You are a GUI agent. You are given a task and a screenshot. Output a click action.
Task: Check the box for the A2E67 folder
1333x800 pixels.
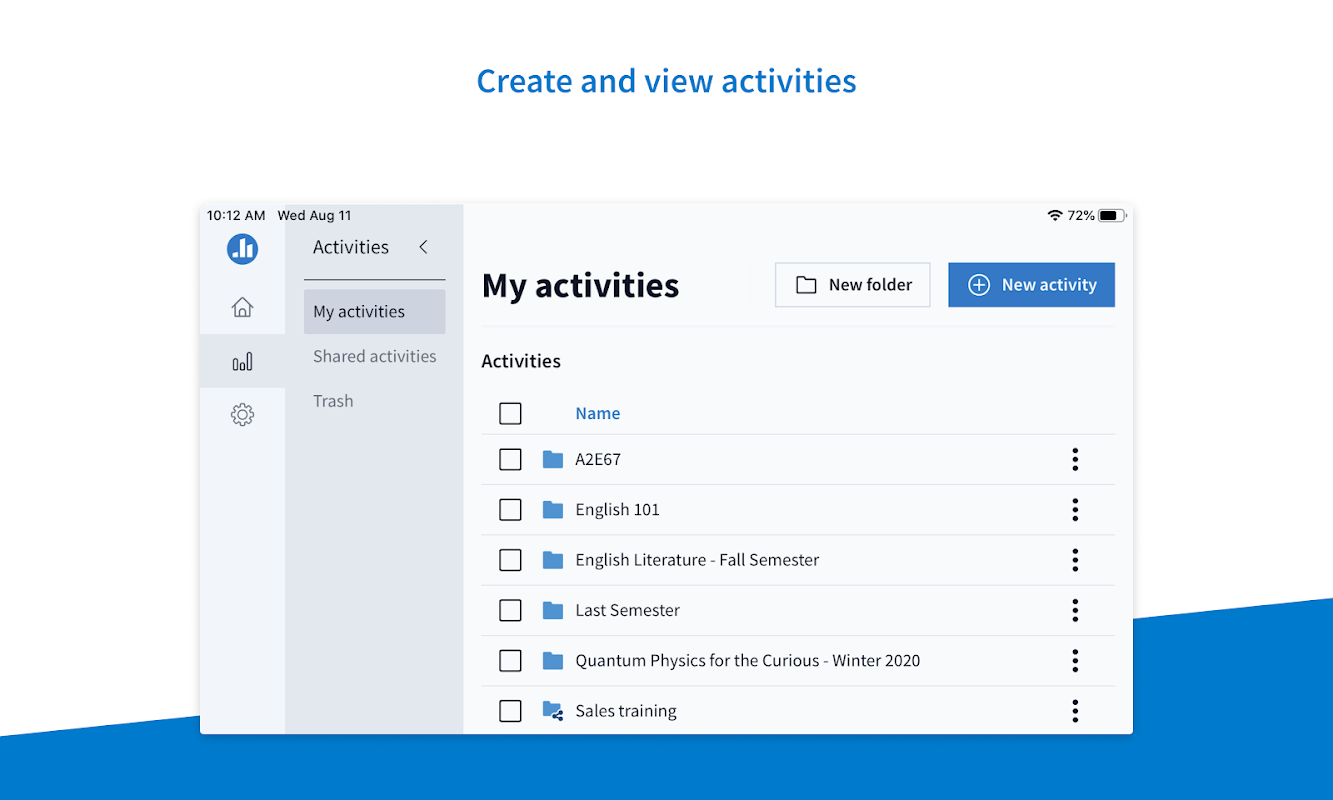(x=510, y=459)
